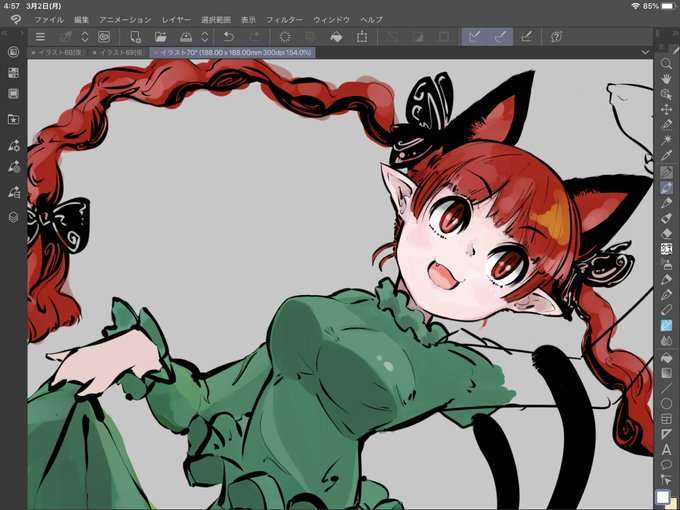Image resolution: width=680 pixels, height=510 pixels.
Task: Open the Clip Studio Paint logo menu
Action: pos(15,20)
